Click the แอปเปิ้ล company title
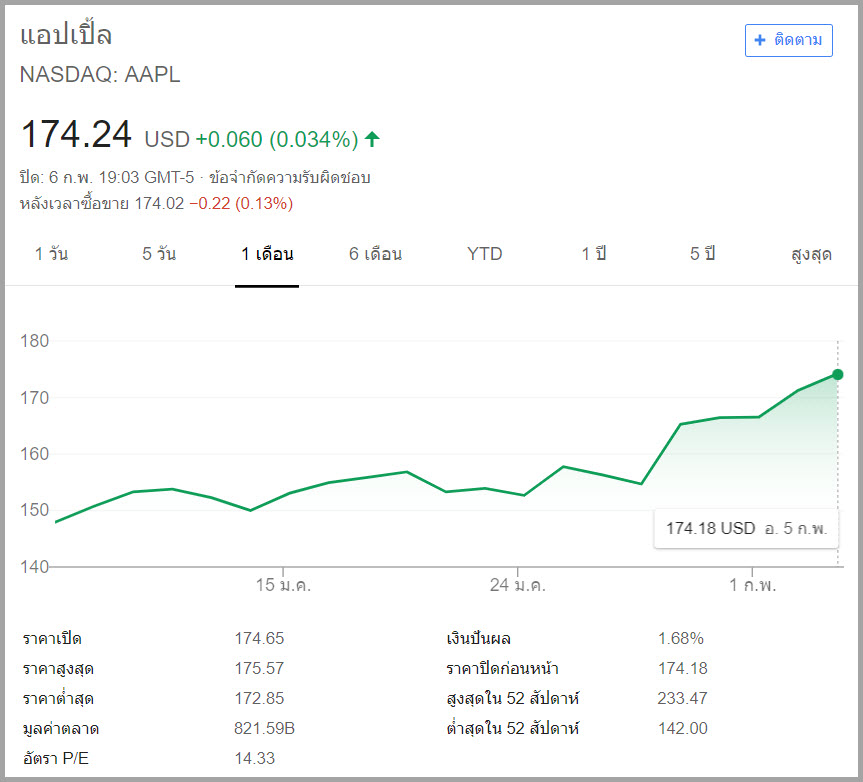The image size is (863, 782). pos(66,36)
